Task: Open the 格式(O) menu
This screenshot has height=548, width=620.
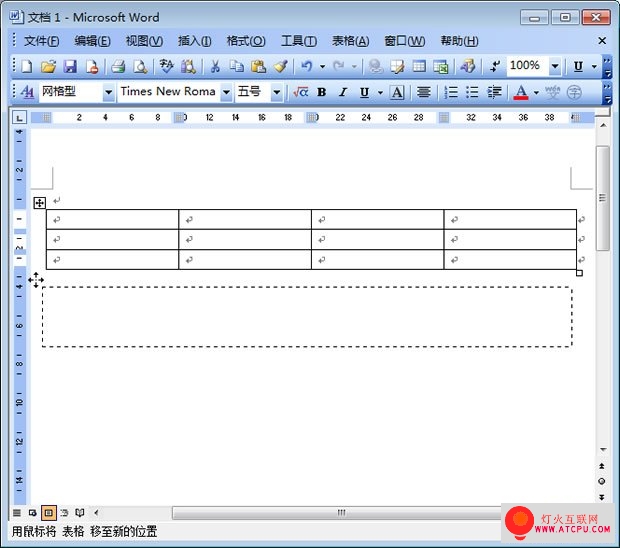Action: coord(246,41)
